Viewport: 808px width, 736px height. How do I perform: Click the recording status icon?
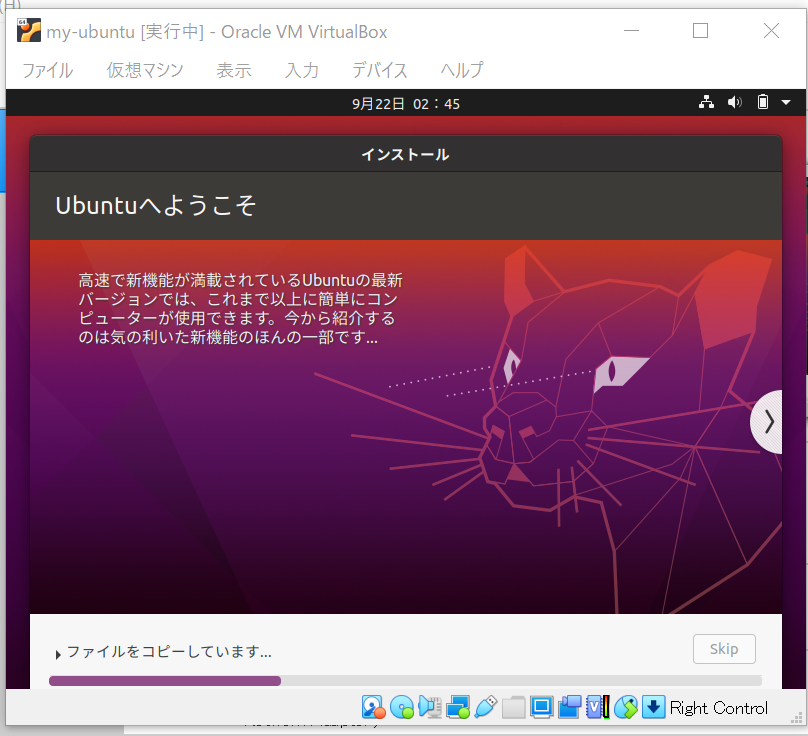point(569,707)
